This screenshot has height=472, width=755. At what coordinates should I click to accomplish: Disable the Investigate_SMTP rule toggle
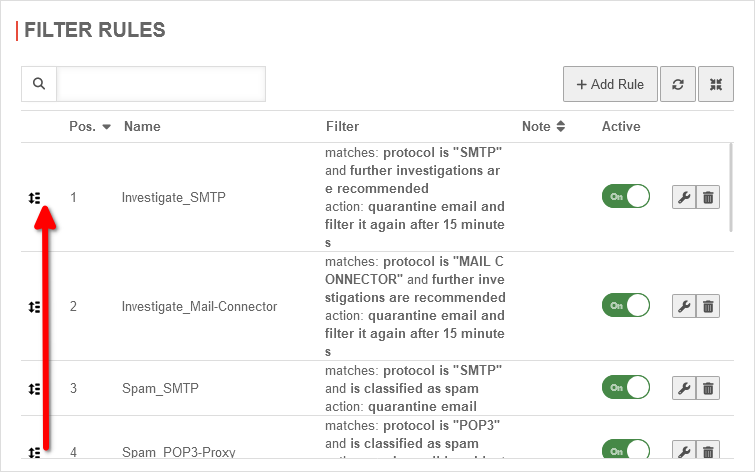[x=625, y=196]
